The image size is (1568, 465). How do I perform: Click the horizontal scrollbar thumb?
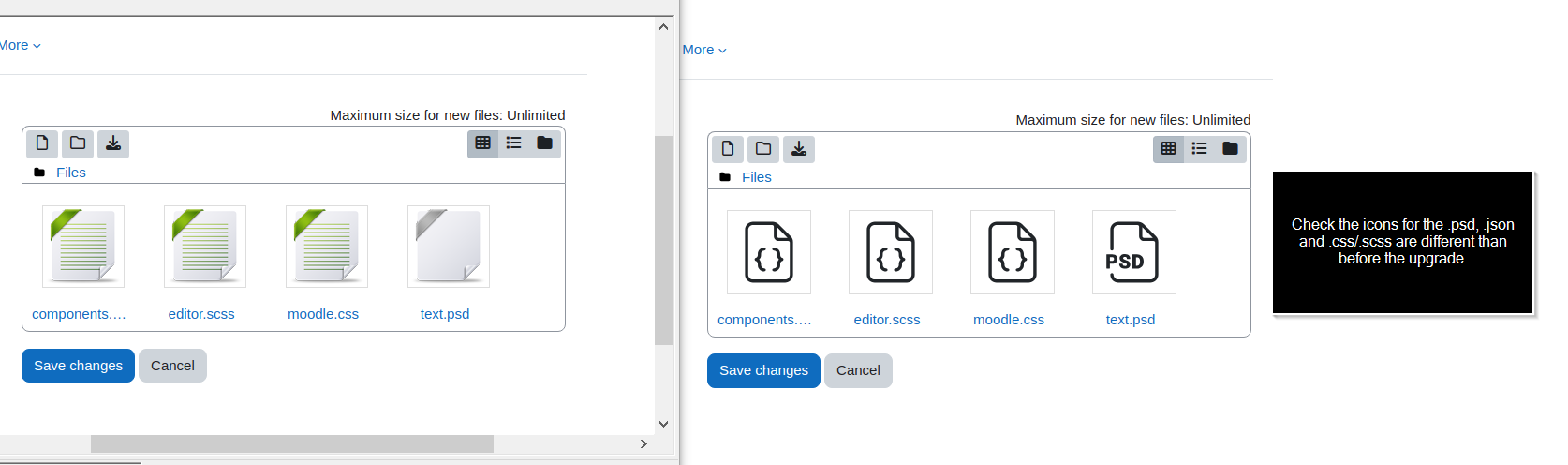click(x=292, y=443)
